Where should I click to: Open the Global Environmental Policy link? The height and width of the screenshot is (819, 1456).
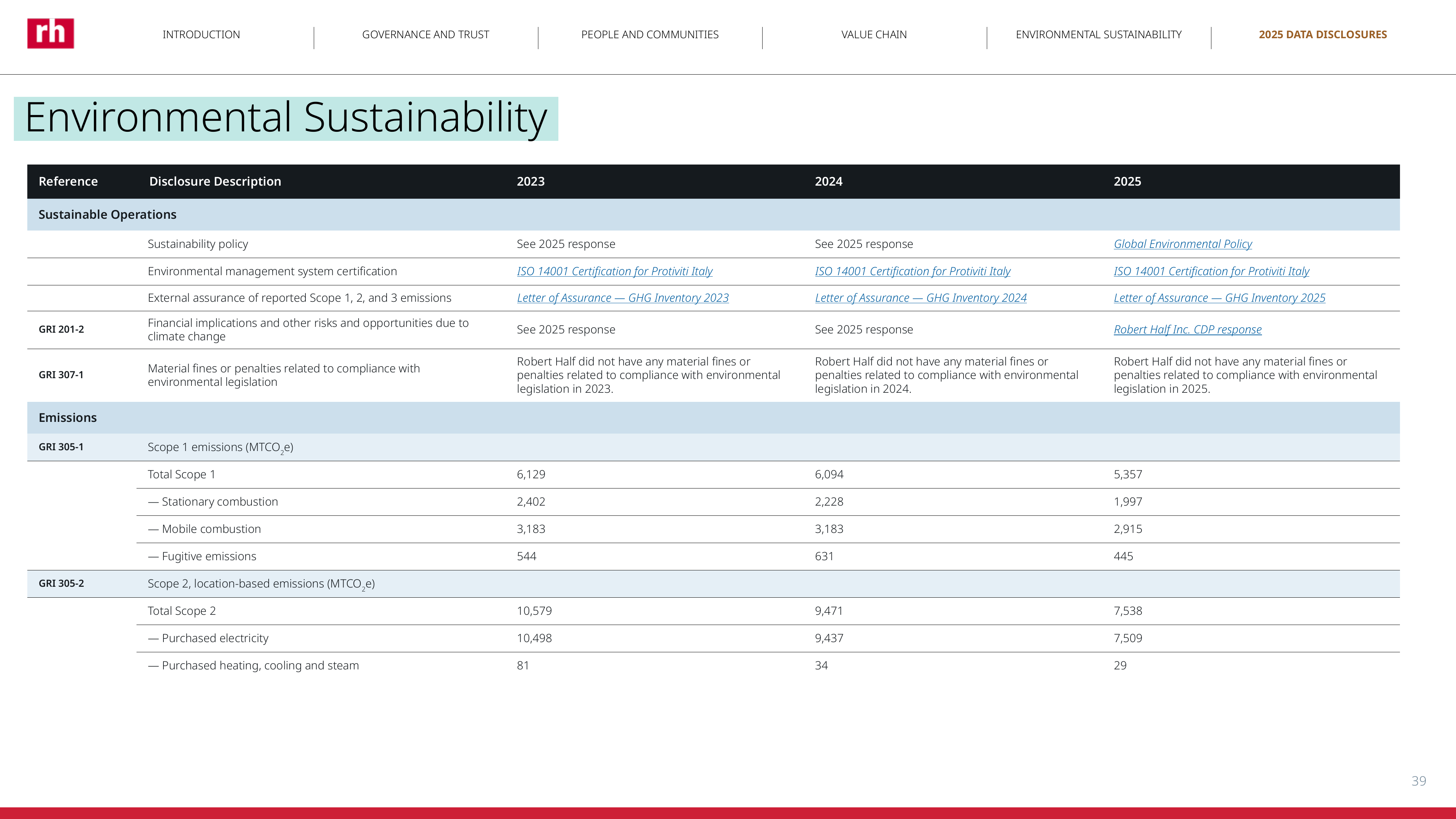coord(1182,244)
